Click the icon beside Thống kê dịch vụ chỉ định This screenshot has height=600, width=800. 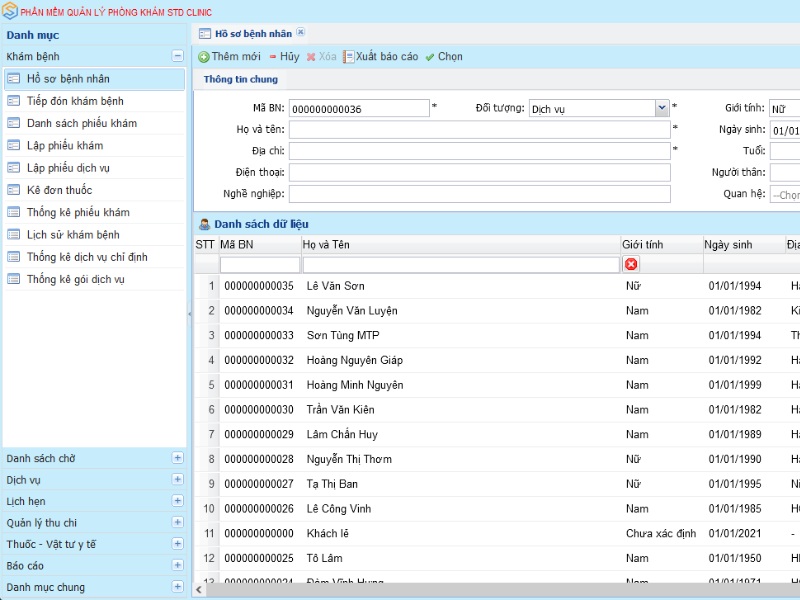(x=14, y=257)
